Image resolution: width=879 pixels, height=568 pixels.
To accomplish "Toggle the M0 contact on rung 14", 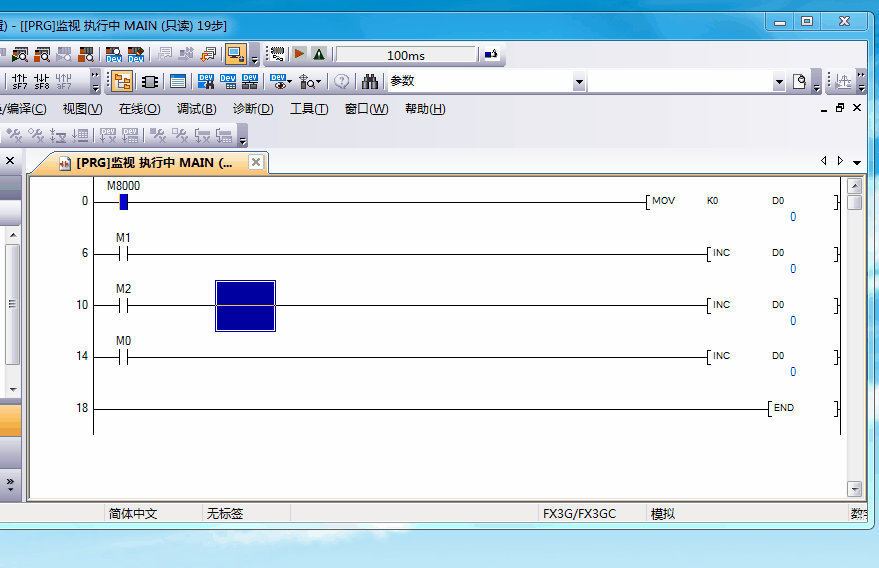I will click(x=123, y=356).
